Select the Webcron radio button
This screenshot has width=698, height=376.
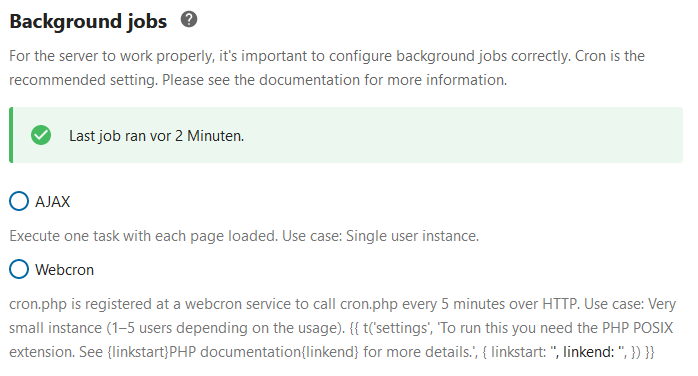pos(19,269)
